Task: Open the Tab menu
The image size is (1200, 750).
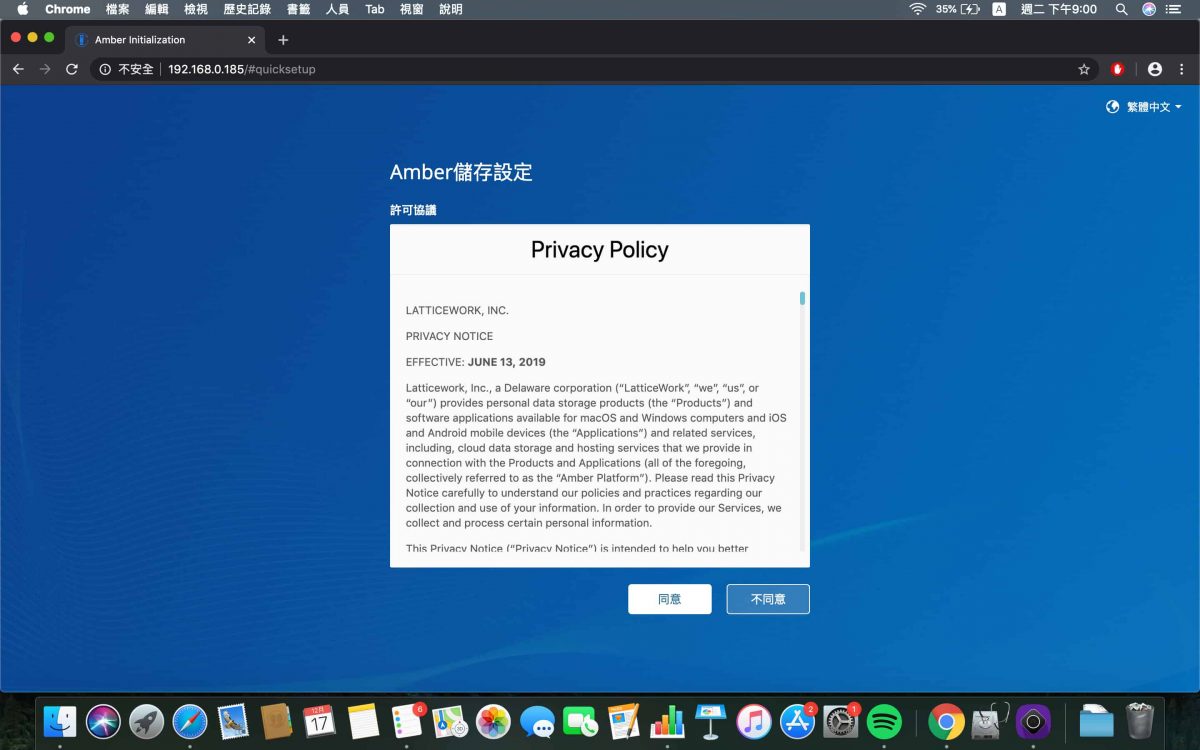Action: tap(375, 9)
